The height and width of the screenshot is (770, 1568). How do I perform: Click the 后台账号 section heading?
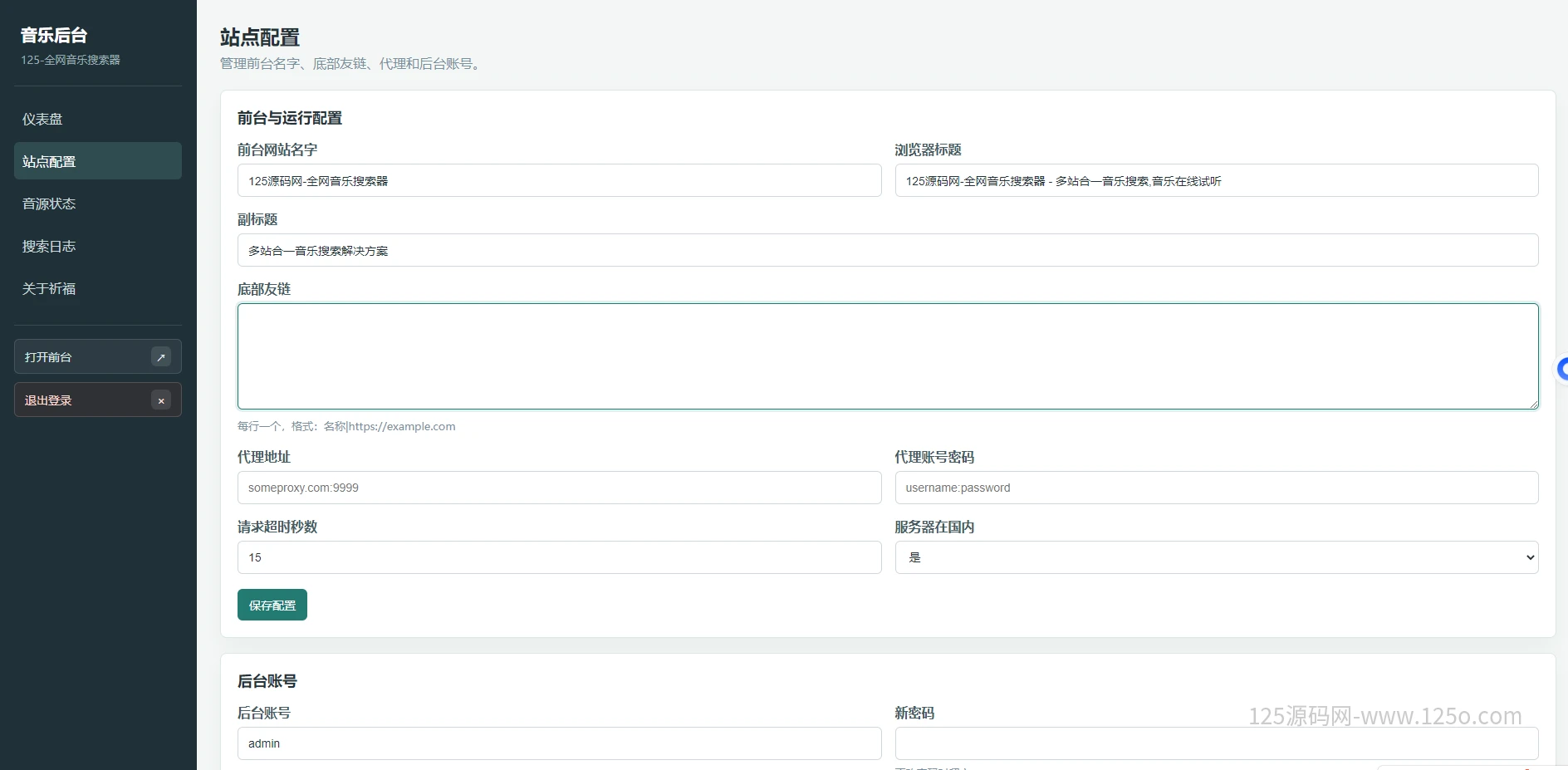(267, 681)
